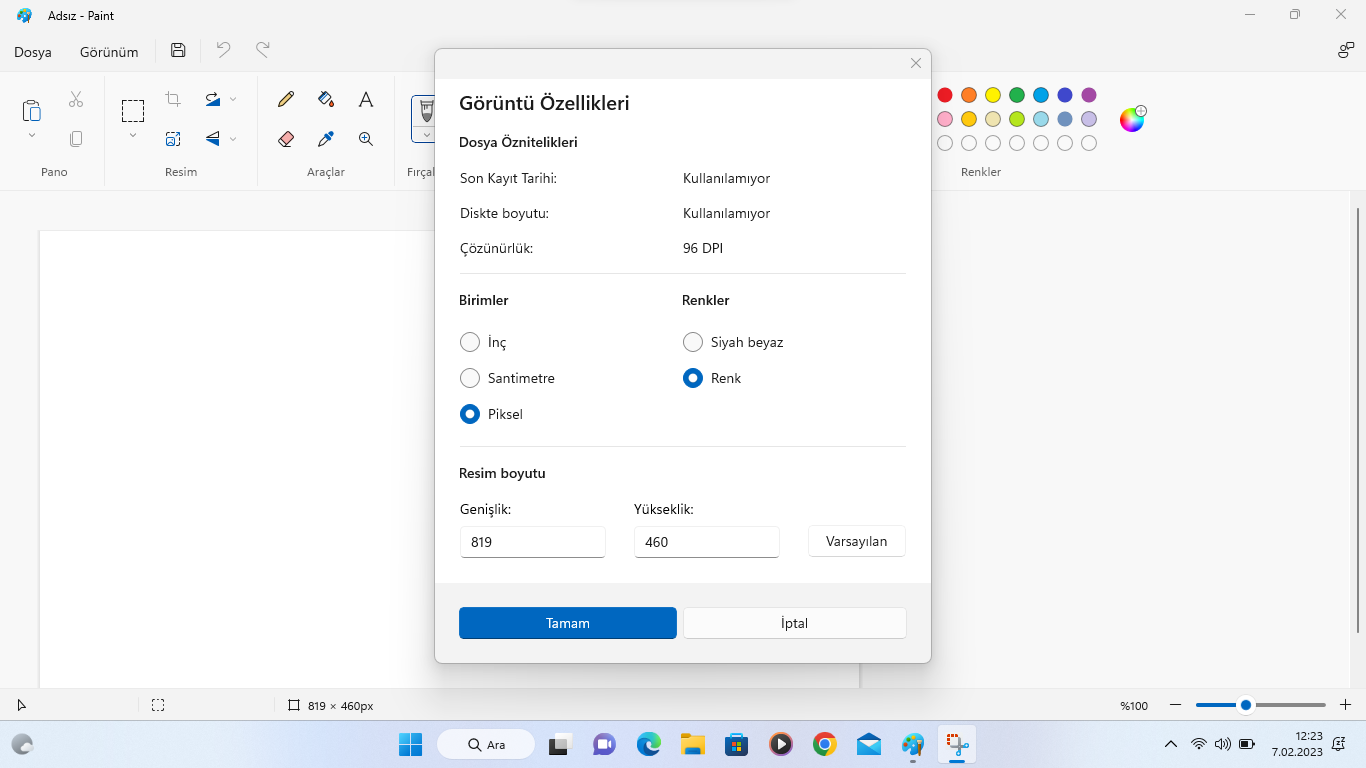Expand the selection shape dropdown arrow

tap(133, 135)
